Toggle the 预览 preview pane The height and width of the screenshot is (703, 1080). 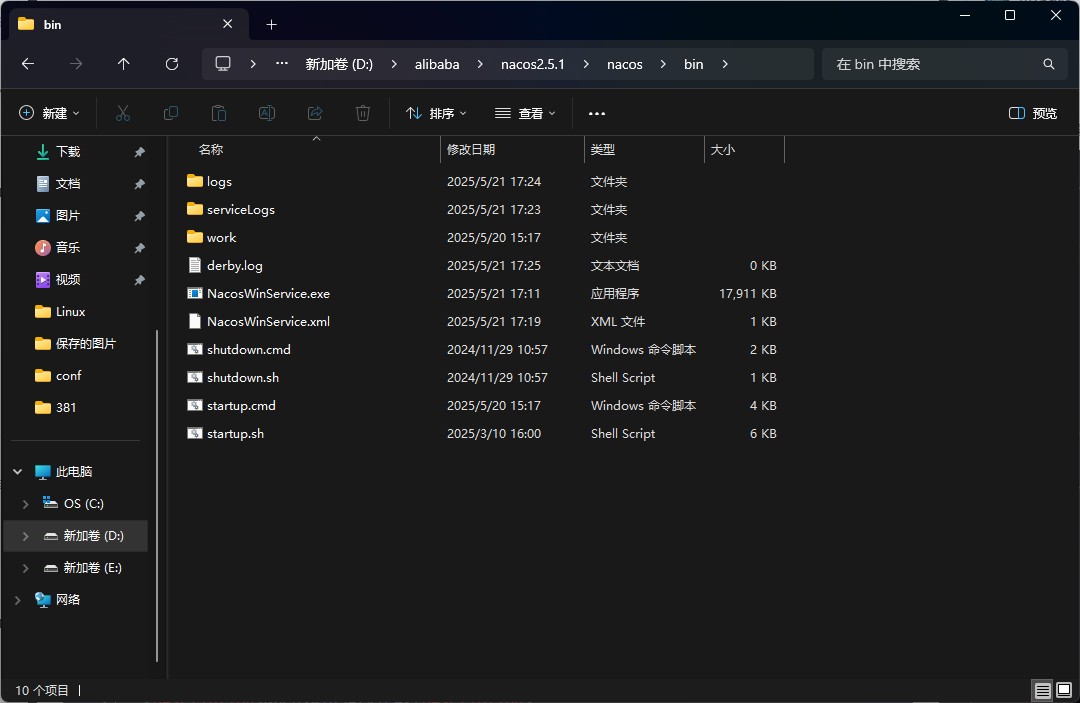click(1033, 113)
